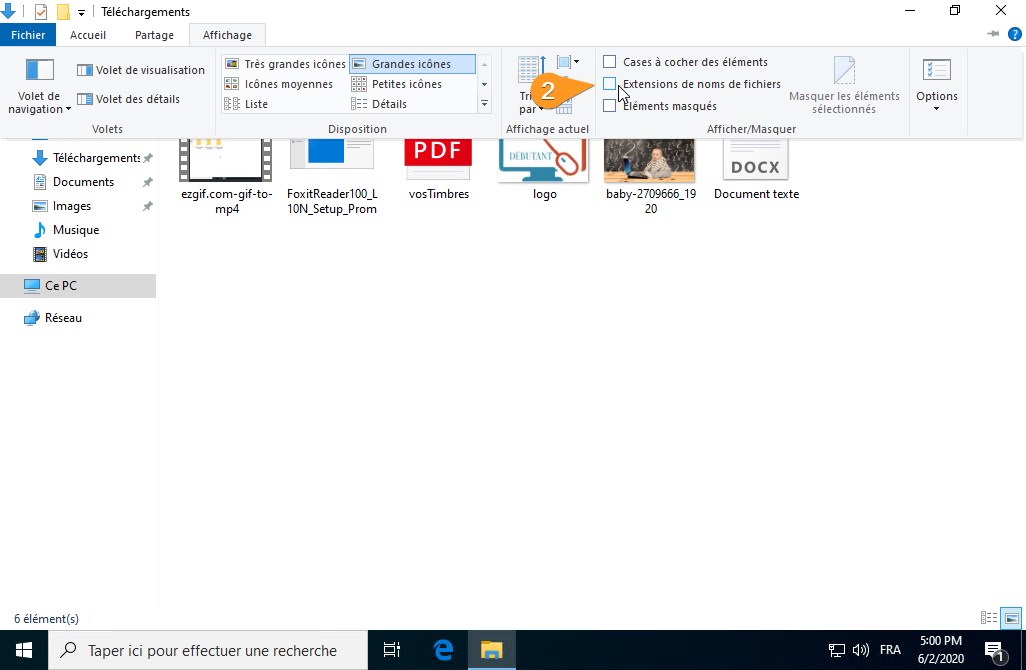The image size is (1026, 670).
Task: Launch Microsoft Edge from taskbar
Action: (443, 650)
